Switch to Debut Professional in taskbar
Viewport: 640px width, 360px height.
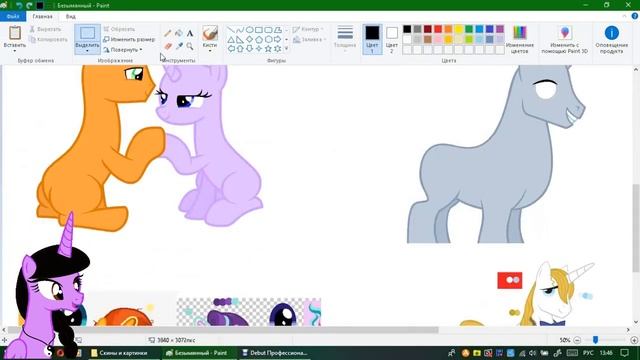275,353
